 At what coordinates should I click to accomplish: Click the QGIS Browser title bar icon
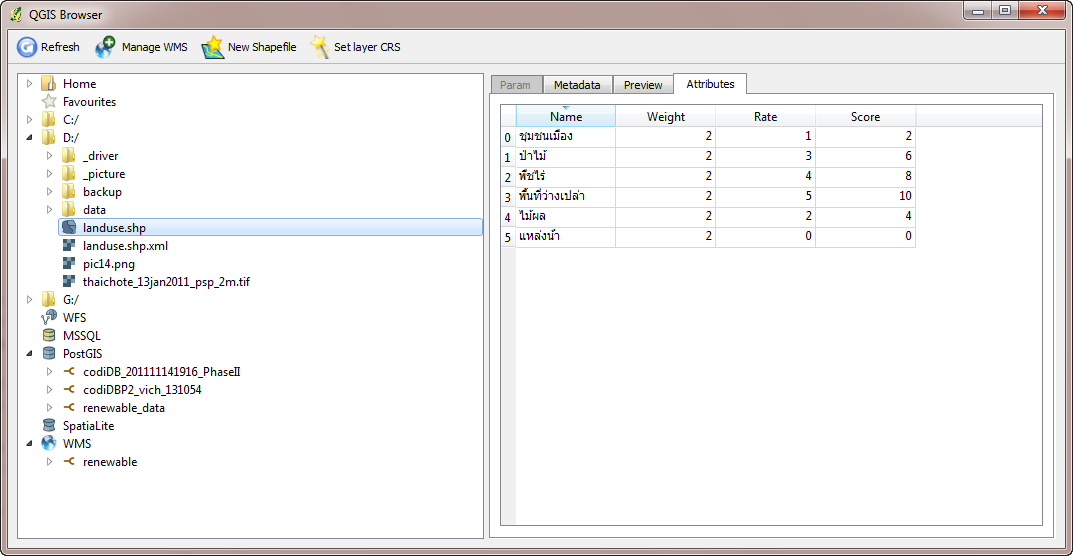coord(16,12)
